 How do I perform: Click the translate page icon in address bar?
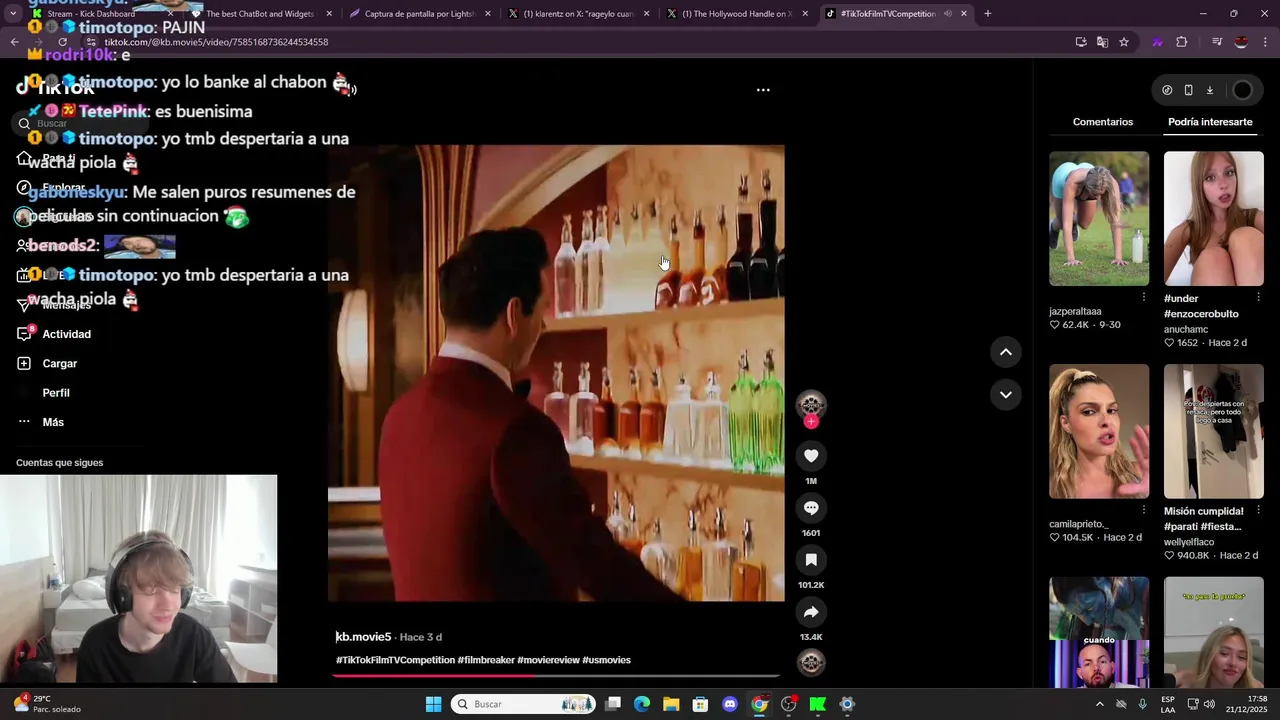coord(1102,42)
